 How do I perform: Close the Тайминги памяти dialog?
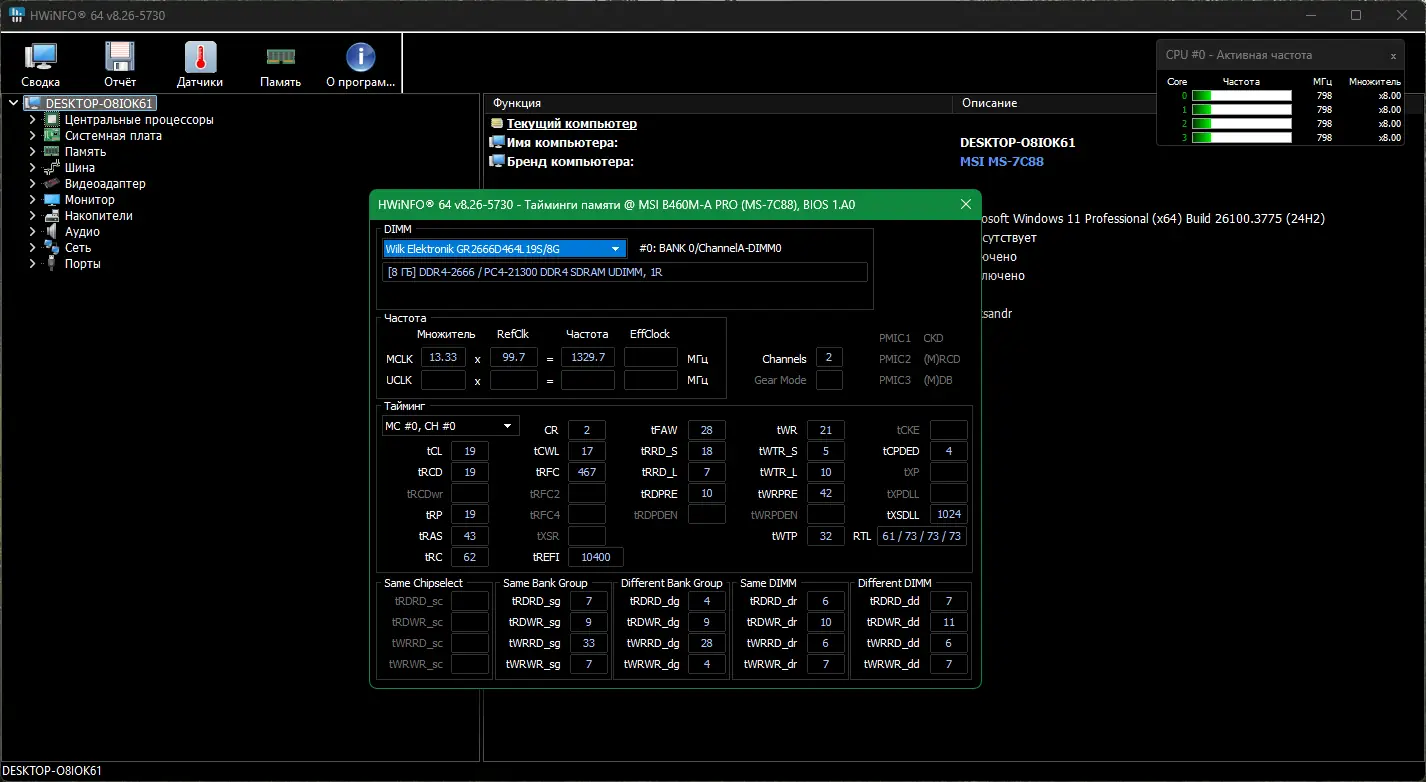966,204
